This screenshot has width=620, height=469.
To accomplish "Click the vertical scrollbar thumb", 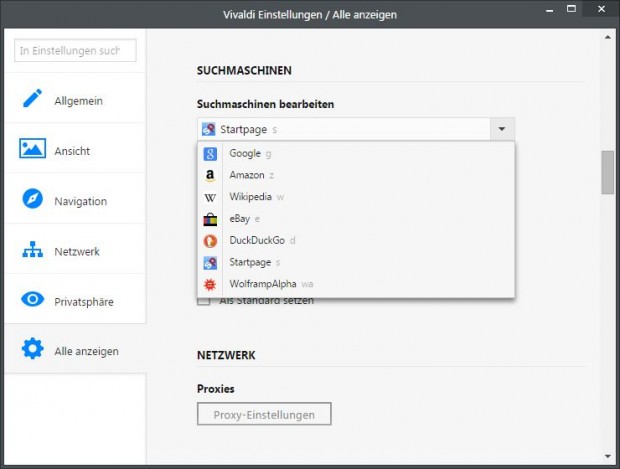I will pos(607,172).
